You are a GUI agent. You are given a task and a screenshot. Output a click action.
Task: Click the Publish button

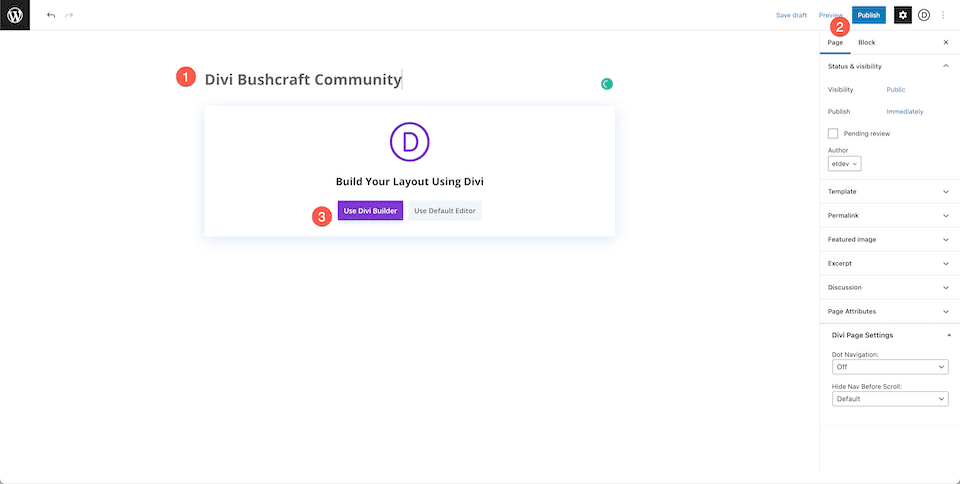[869, 15]
